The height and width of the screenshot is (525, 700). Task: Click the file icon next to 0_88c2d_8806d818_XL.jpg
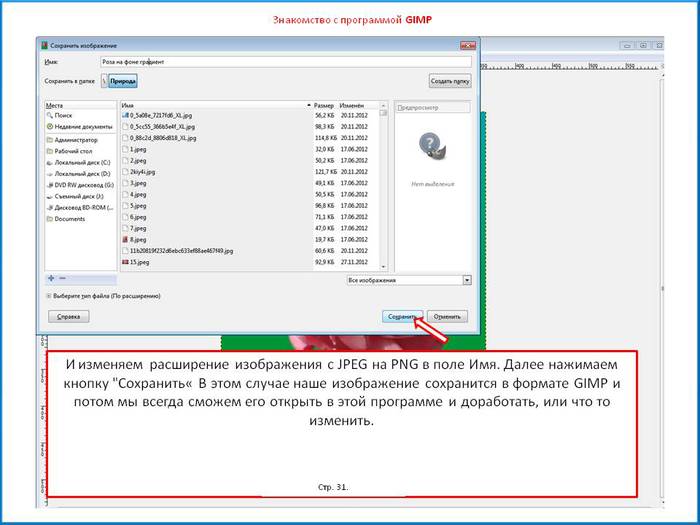pyautogui.click(x=125, y=138)
